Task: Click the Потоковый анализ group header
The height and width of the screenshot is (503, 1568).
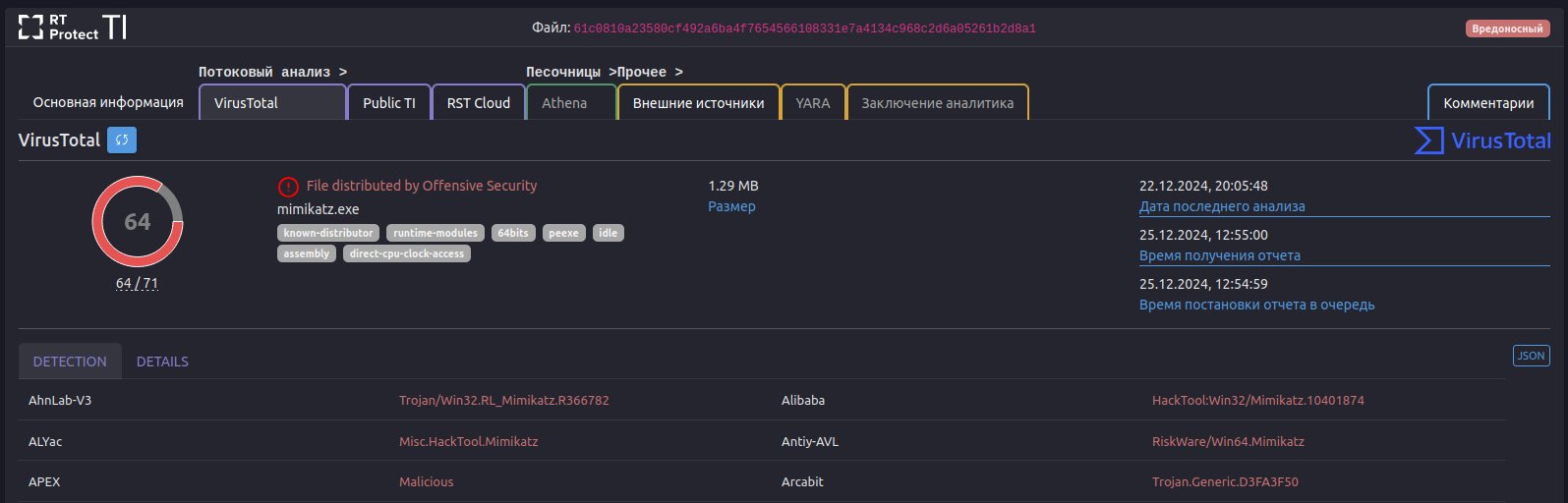Action: pyautogui.click(x=272, y=72)
